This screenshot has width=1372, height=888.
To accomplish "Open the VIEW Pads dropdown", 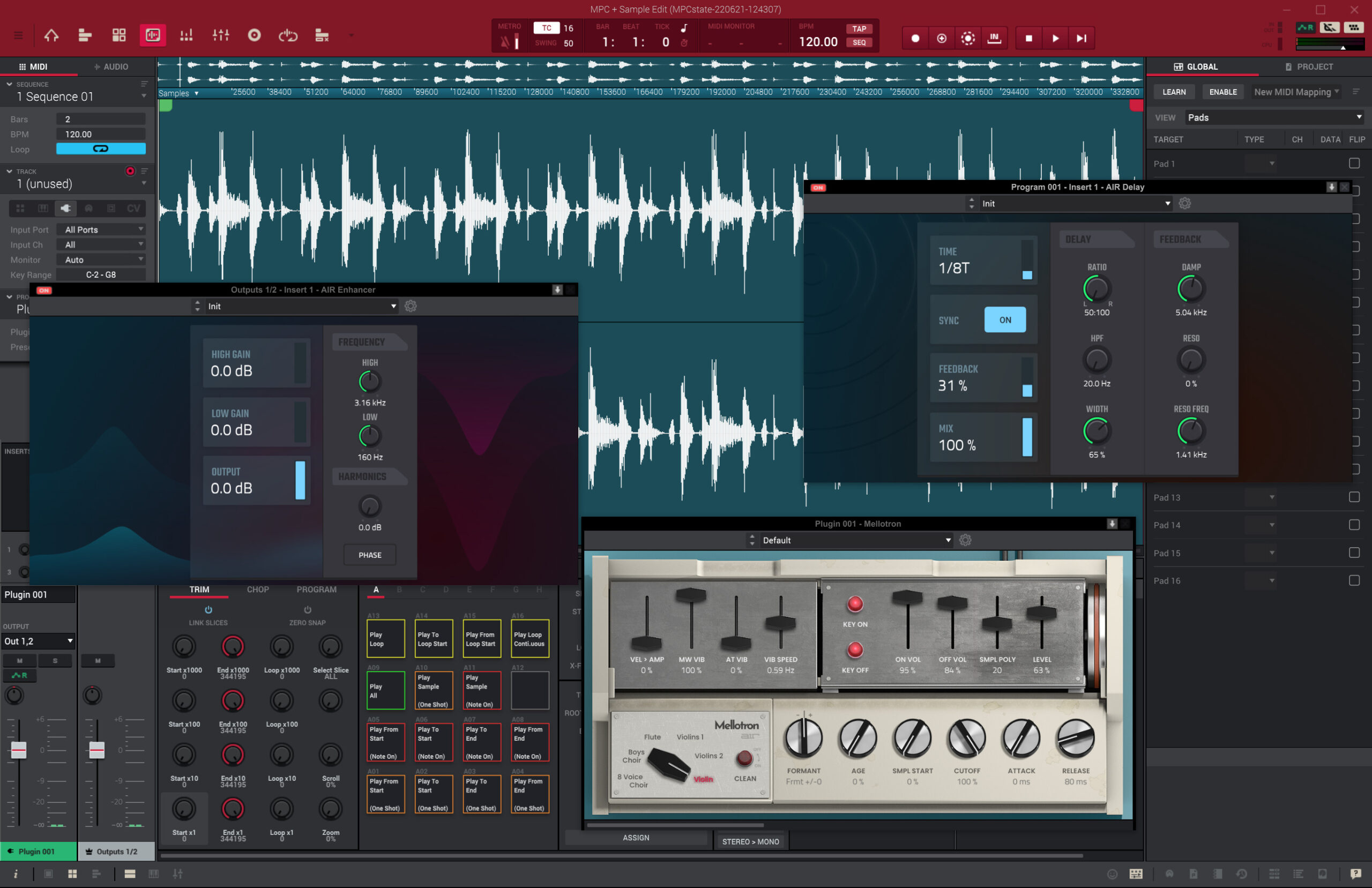I will (1274, 117).
